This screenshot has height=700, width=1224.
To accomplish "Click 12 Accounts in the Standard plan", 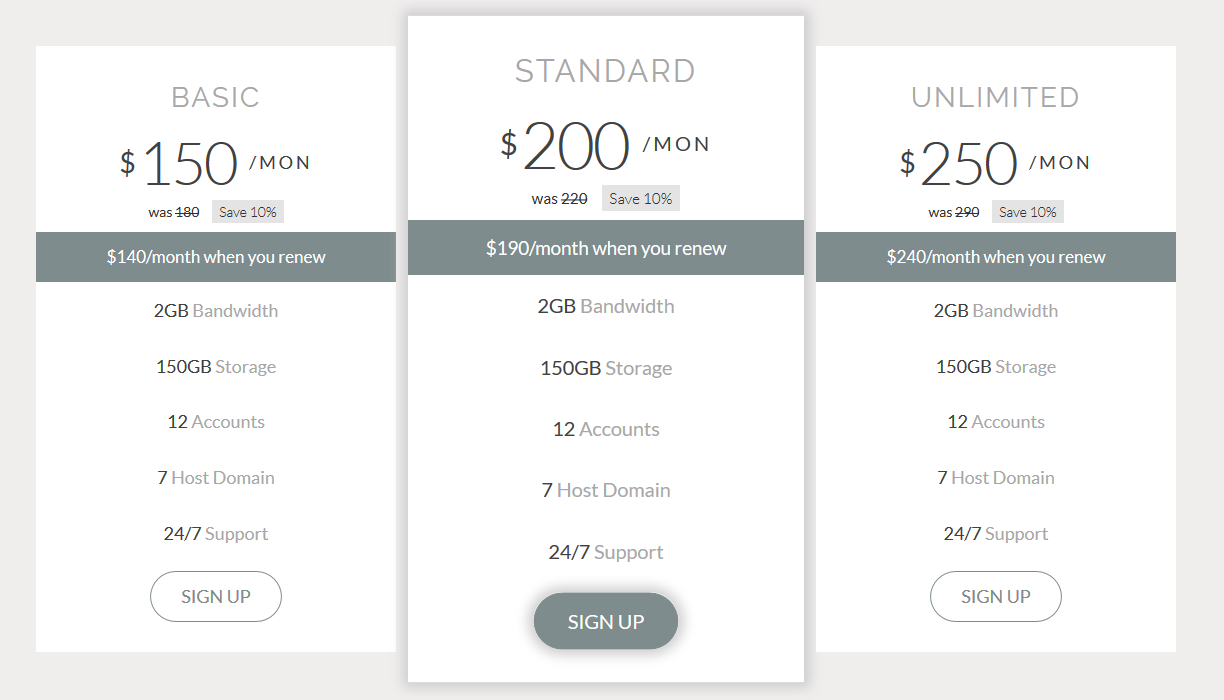I will point(606,429).
